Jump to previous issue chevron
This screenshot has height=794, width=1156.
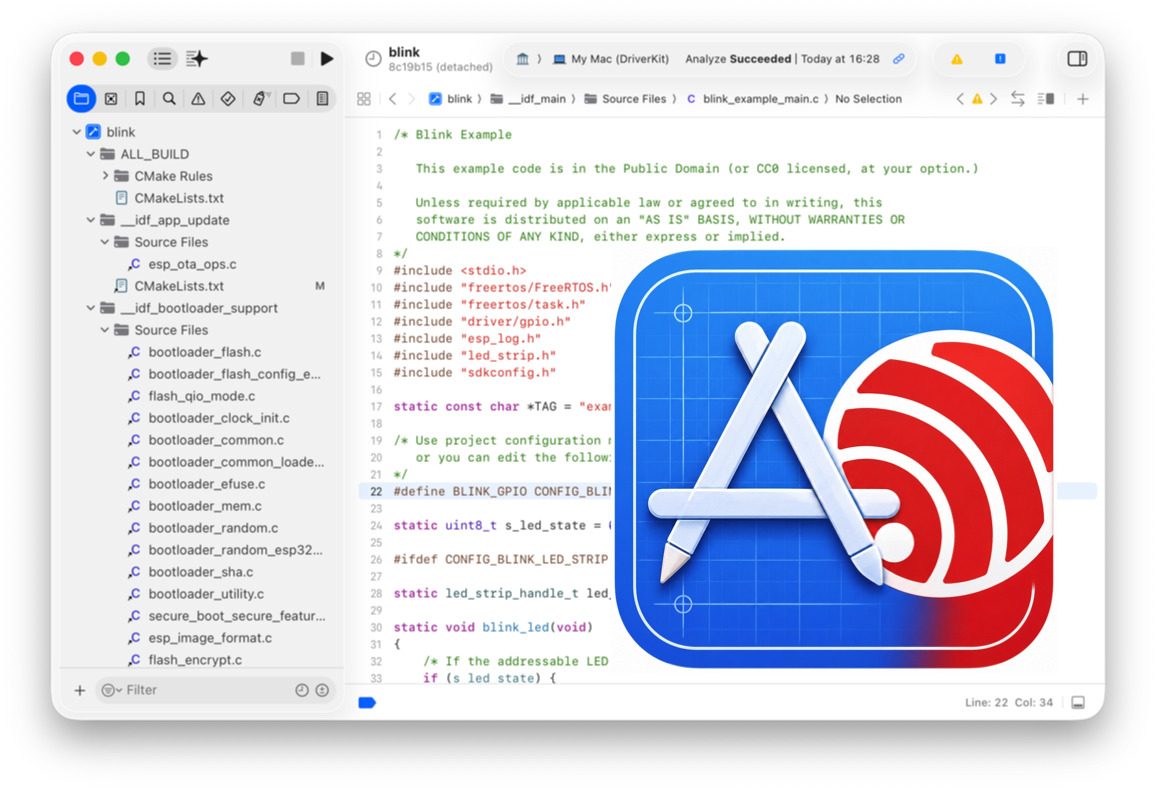(x=959, y=99)
